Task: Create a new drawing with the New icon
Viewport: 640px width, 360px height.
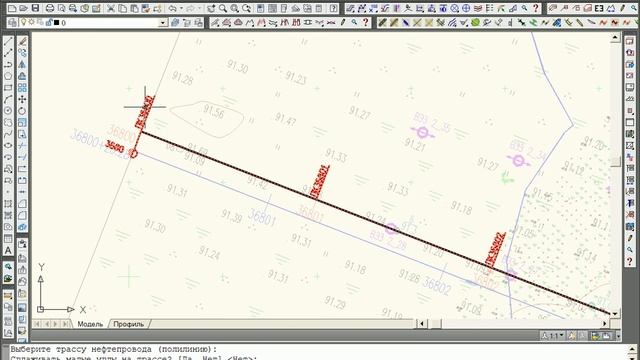Action: click(x=12, y=8)
